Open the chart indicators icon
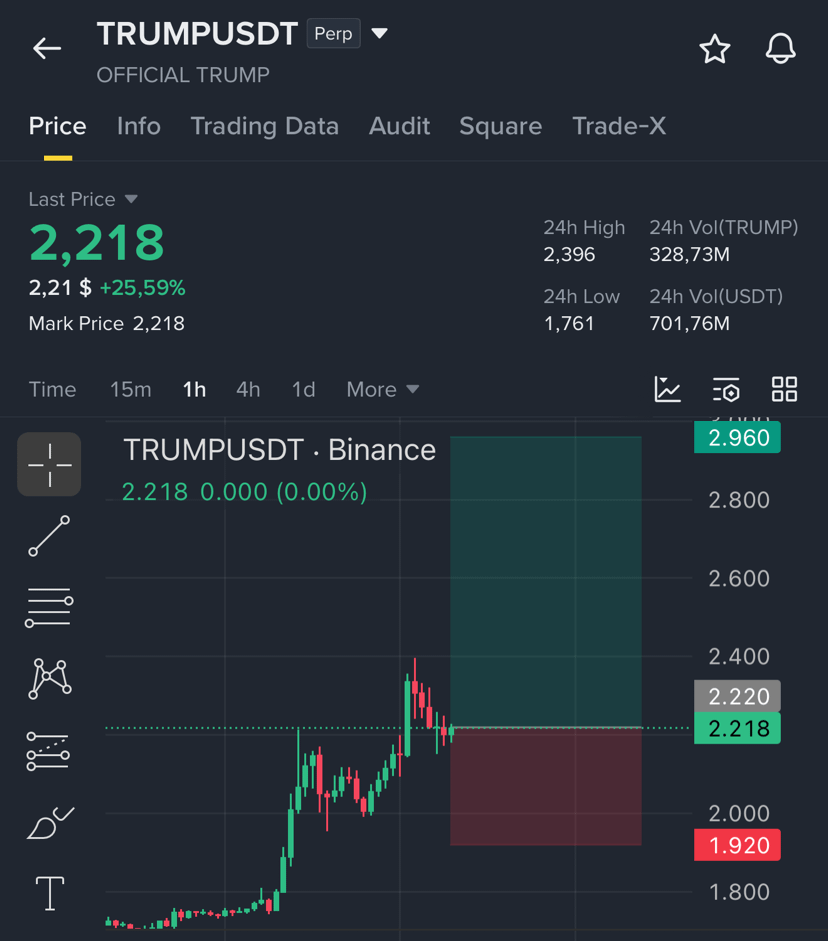The height and width of the screenshot is (941, 828). [x=667, y=389]
